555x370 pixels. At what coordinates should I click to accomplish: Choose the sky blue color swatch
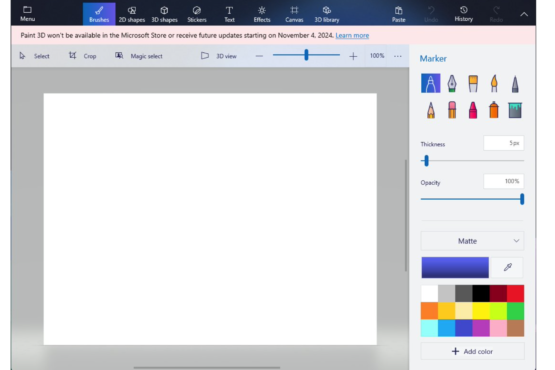tap(447, 328)
